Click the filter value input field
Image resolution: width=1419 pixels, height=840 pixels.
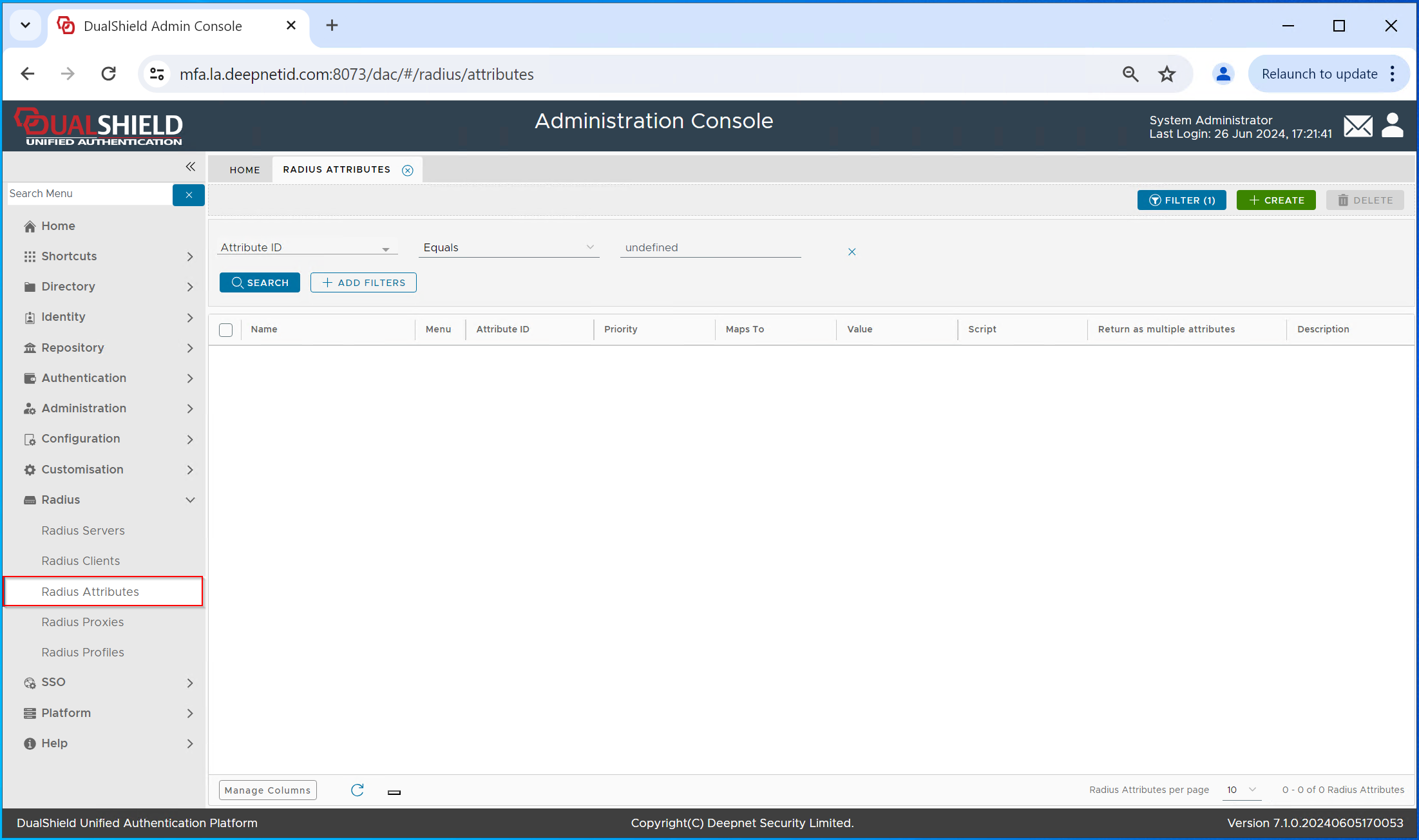click(710, 248)
